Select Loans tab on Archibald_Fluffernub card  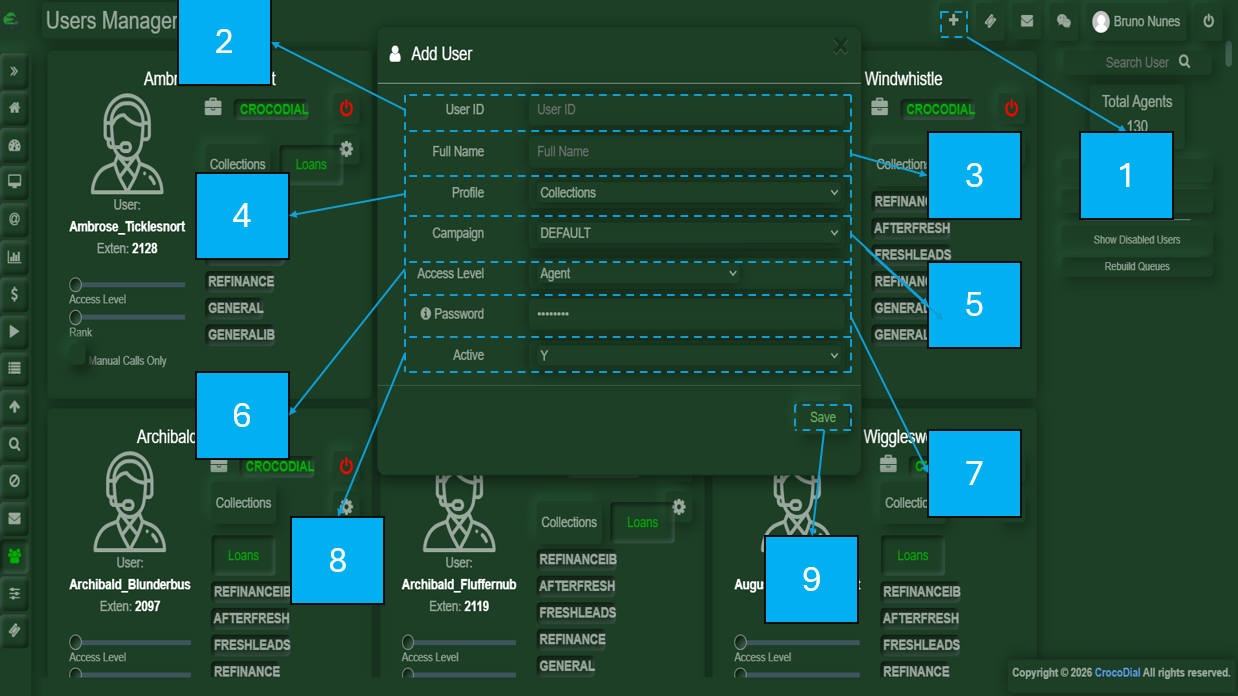click(x=642, y=522)
